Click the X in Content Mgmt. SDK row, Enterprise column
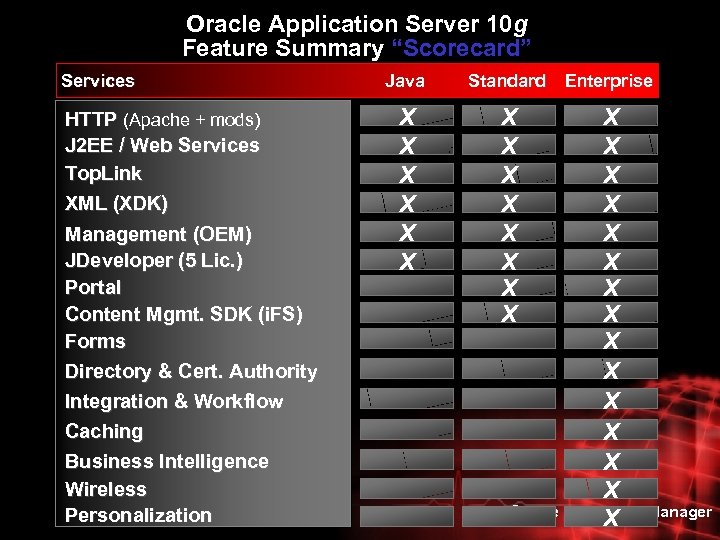720x540 pixels. [x=611, y=313]
